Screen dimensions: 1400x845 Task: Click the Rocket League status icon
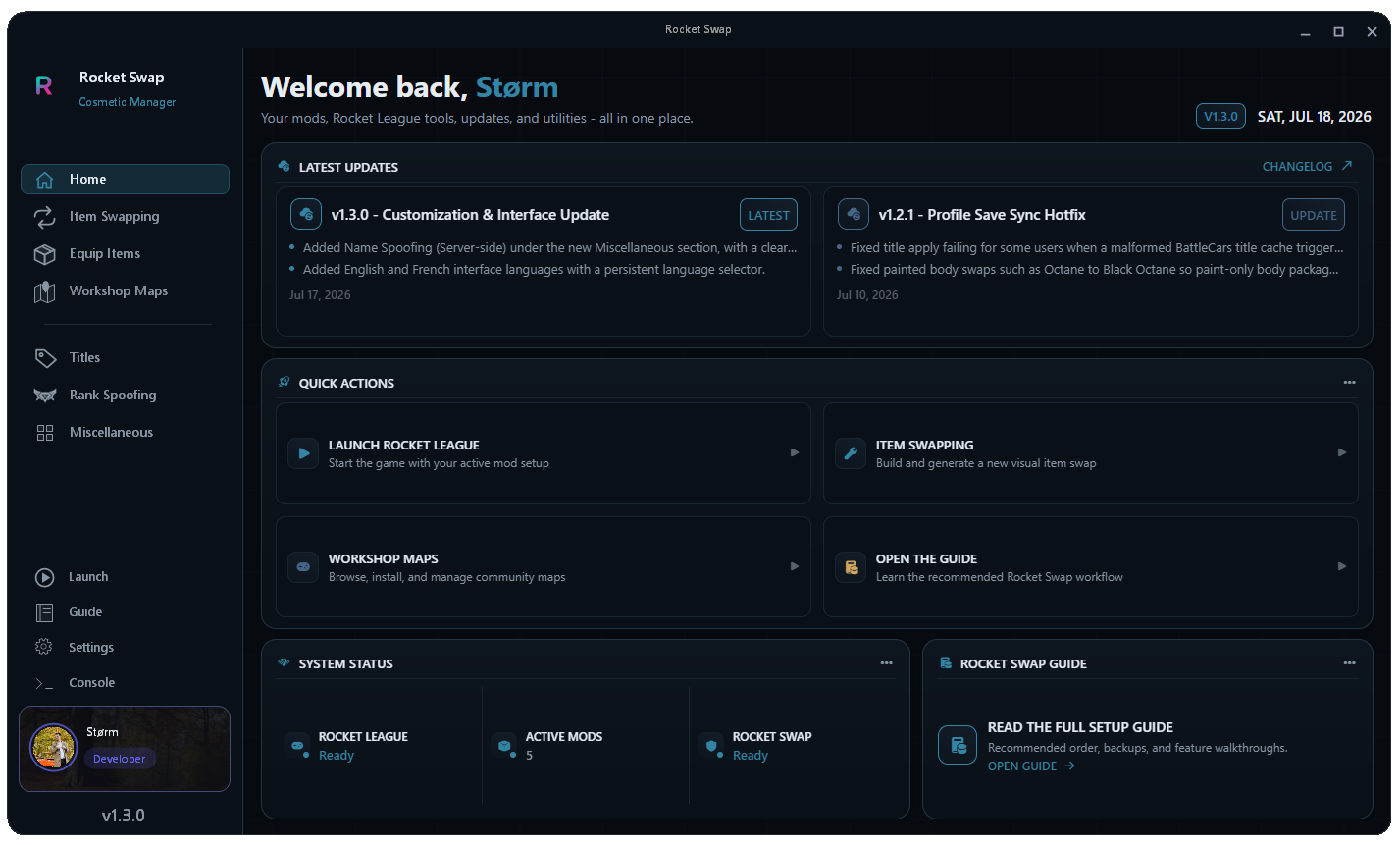297,746
